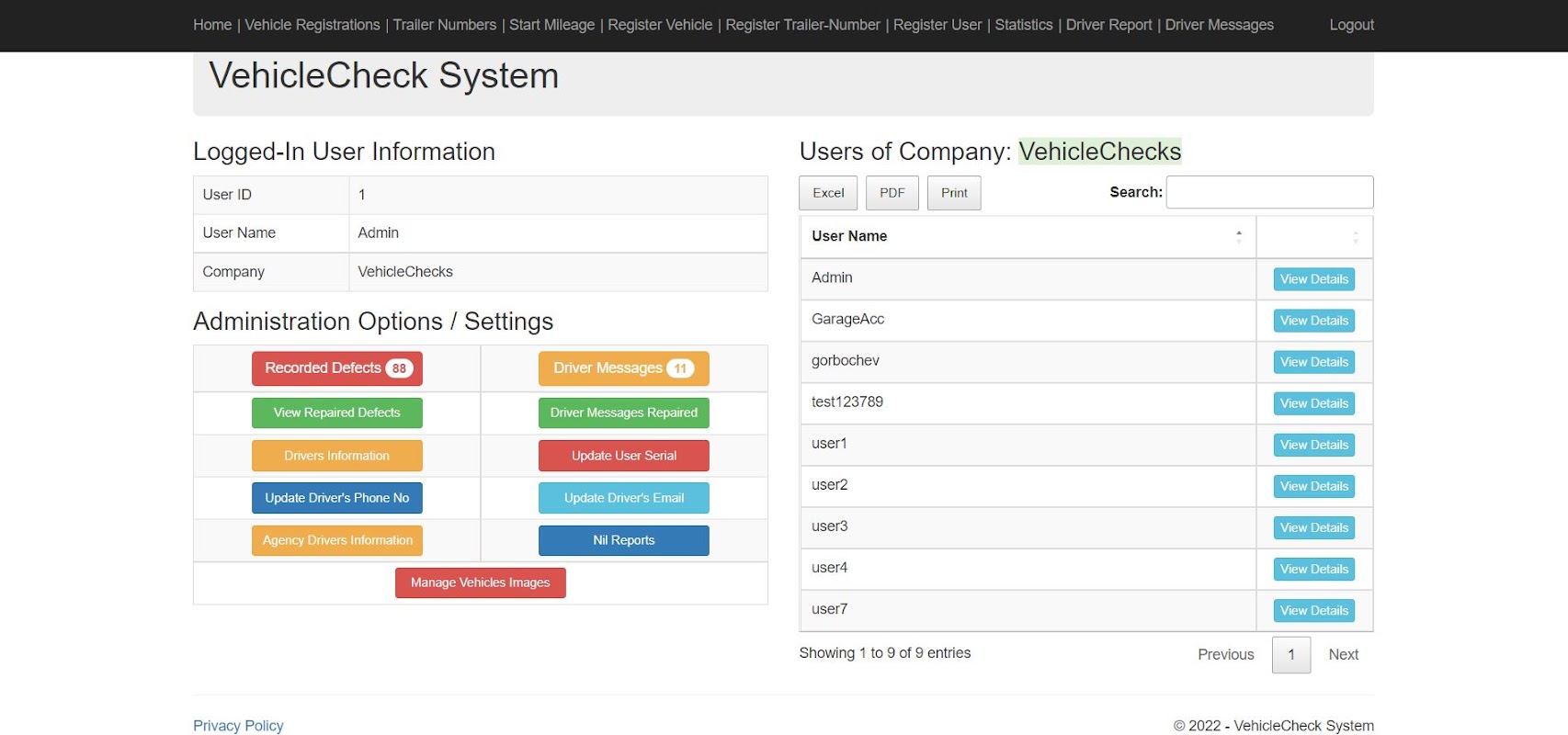Click Manage Vehicles Images button

coord(481,582)
